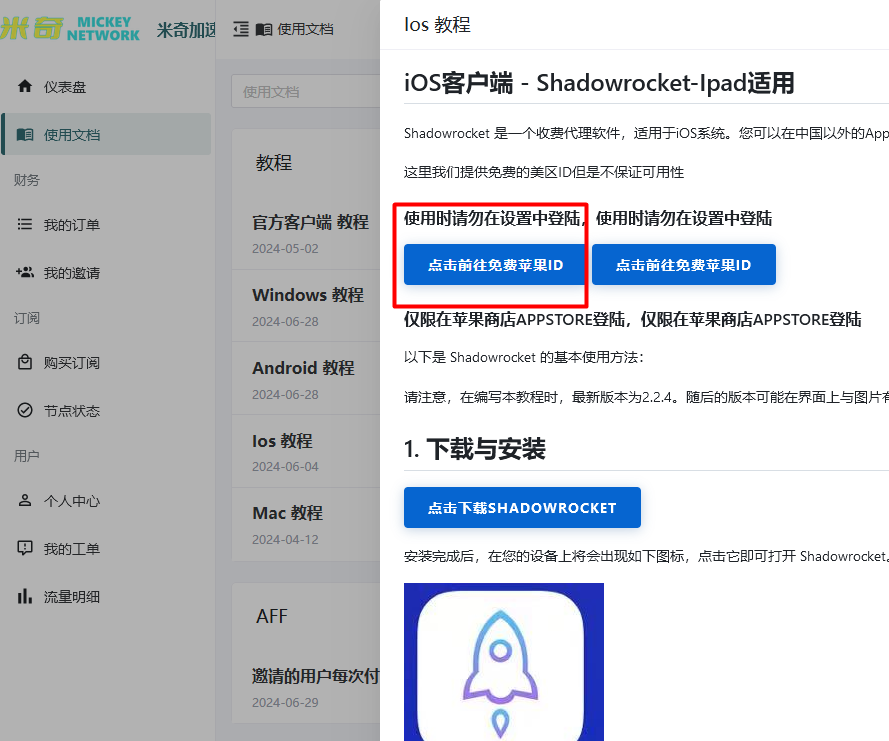Click the 订阅 sidebar section label
Image resolution: width=889 pixels, height=741 pixels.
coord(27,317)
